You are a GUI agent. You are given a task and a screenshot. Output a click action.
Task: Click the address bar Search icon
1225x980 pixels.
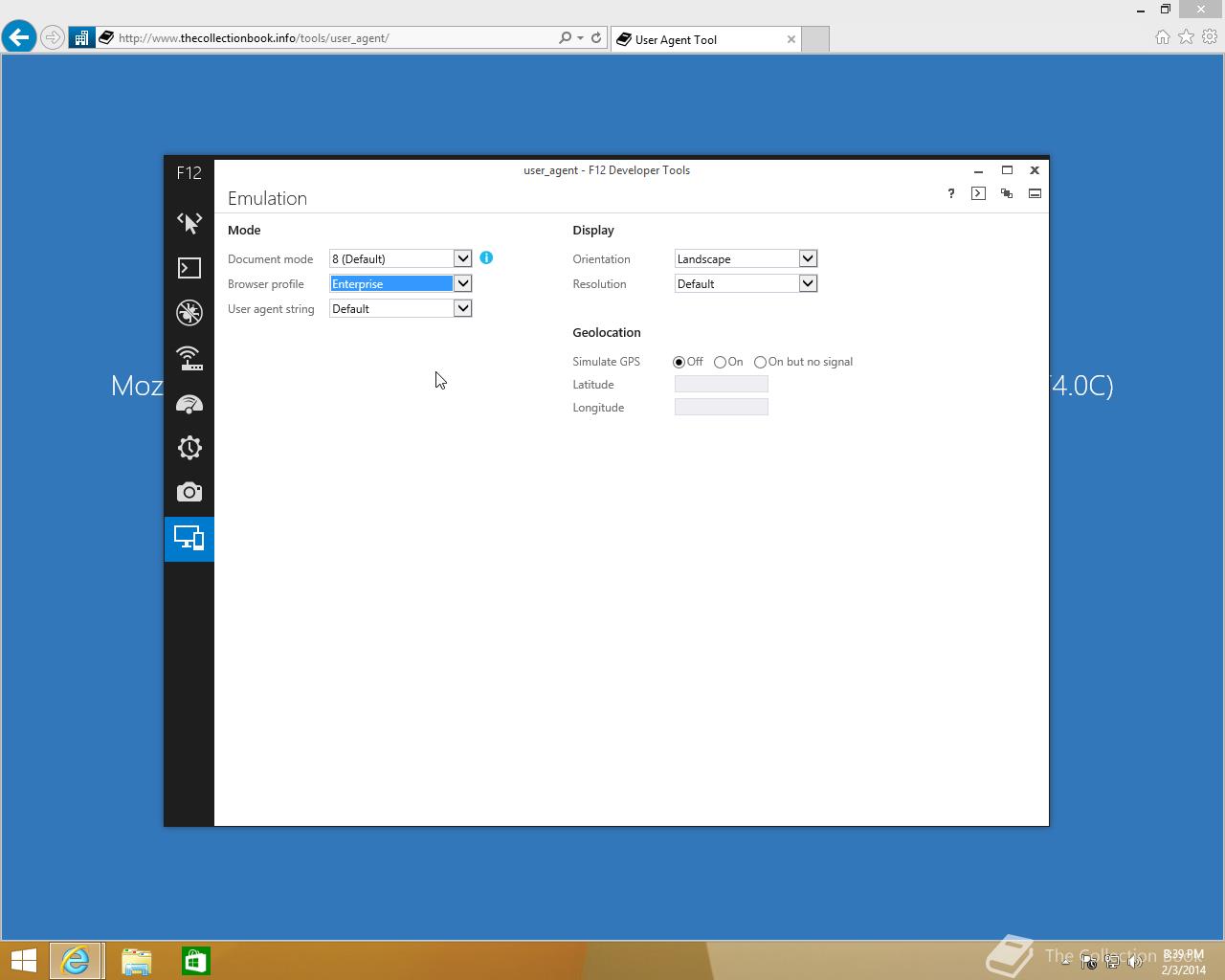[566, 38]
